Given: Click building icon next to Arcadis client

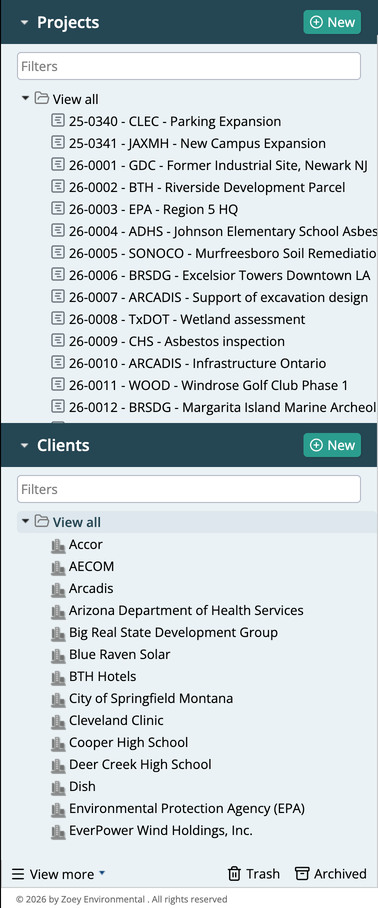Looking at the screenshot, I should (x=58, y=589).
